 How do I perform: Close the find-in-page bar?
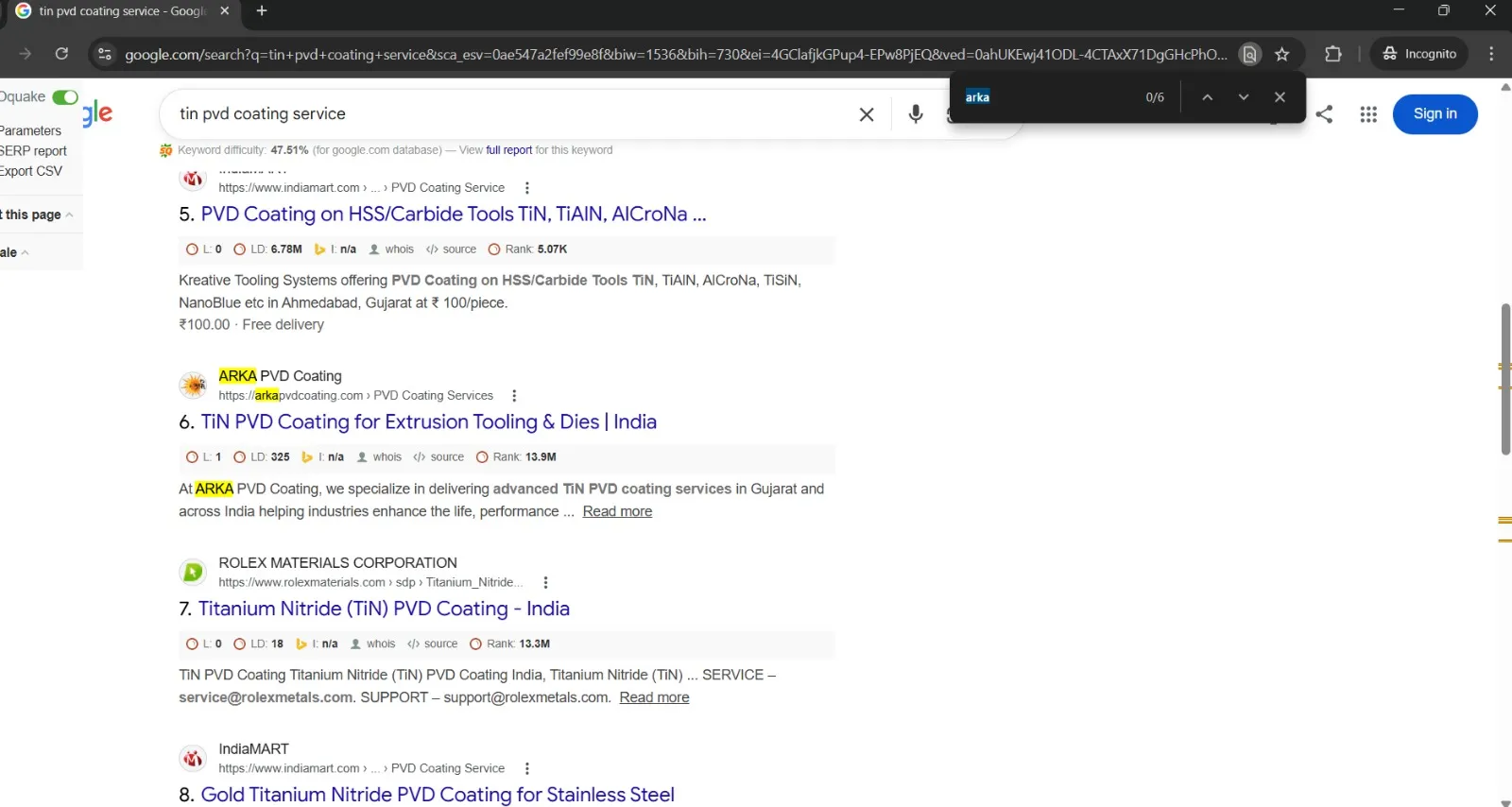(1280, 96)
